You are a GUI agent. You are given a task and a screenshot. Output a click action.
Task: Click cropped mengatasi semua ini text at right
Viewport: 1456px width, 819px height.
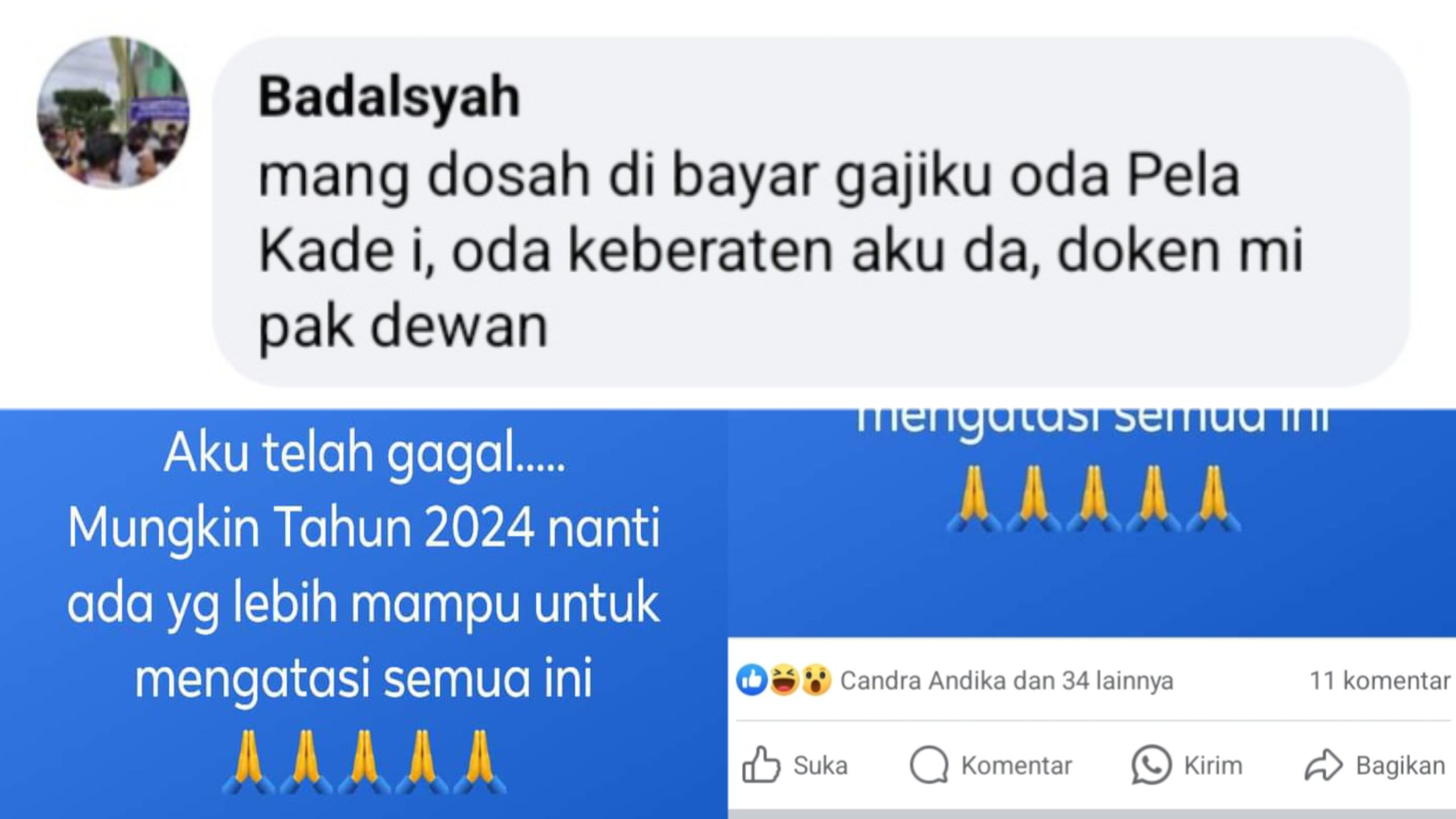coord(1092,420)
